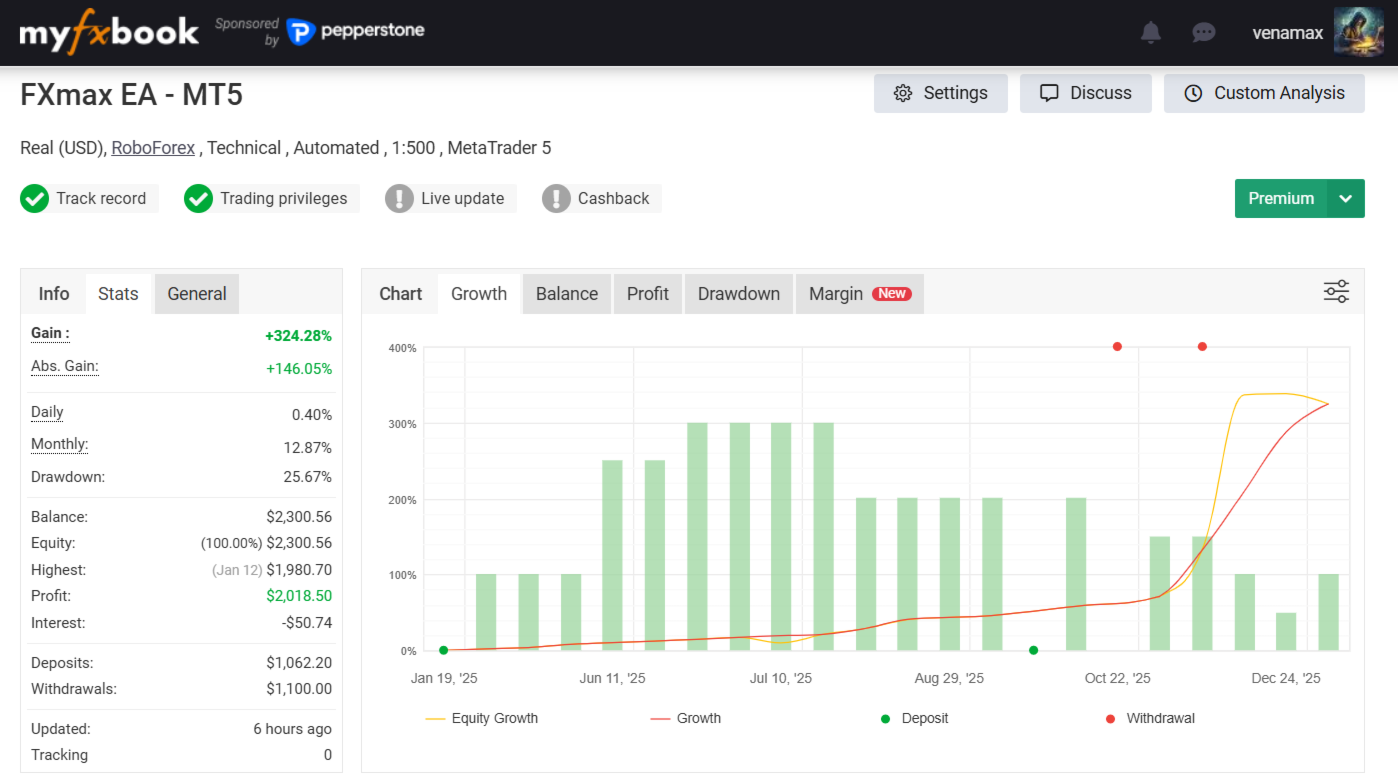Click the venamax profile avatar
The width and height of the screenshot is (1398, 778).
tap(1359, 33)
